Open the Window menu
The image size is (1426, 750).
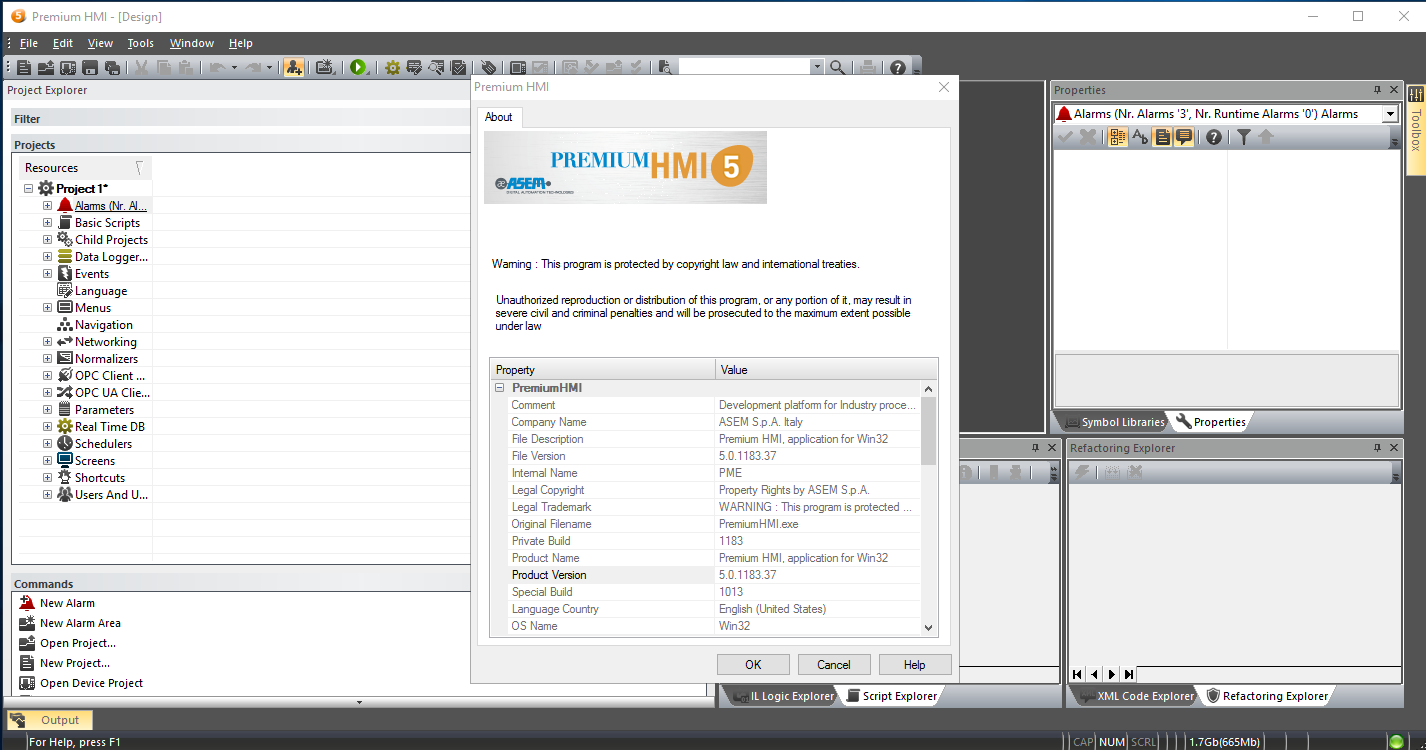[192, 43]
